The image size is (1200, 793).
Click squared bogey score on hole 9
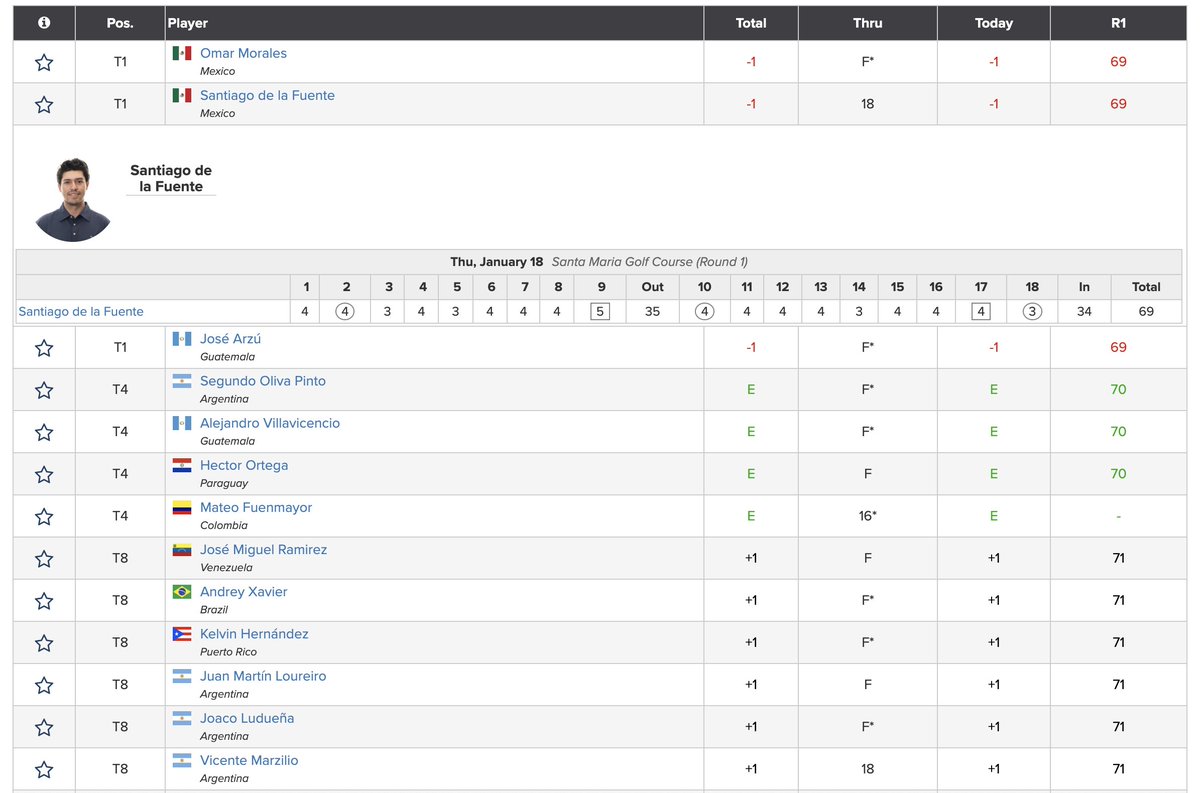[x=600, y=312]
